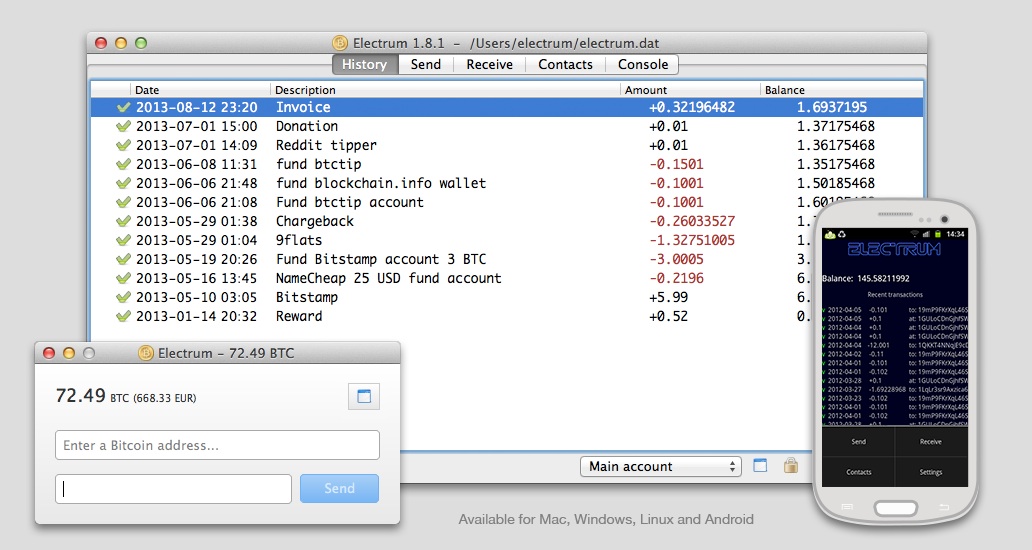Click the amount '-0.26033527'
Screen dimensions: 1032x550
[692, 222]
